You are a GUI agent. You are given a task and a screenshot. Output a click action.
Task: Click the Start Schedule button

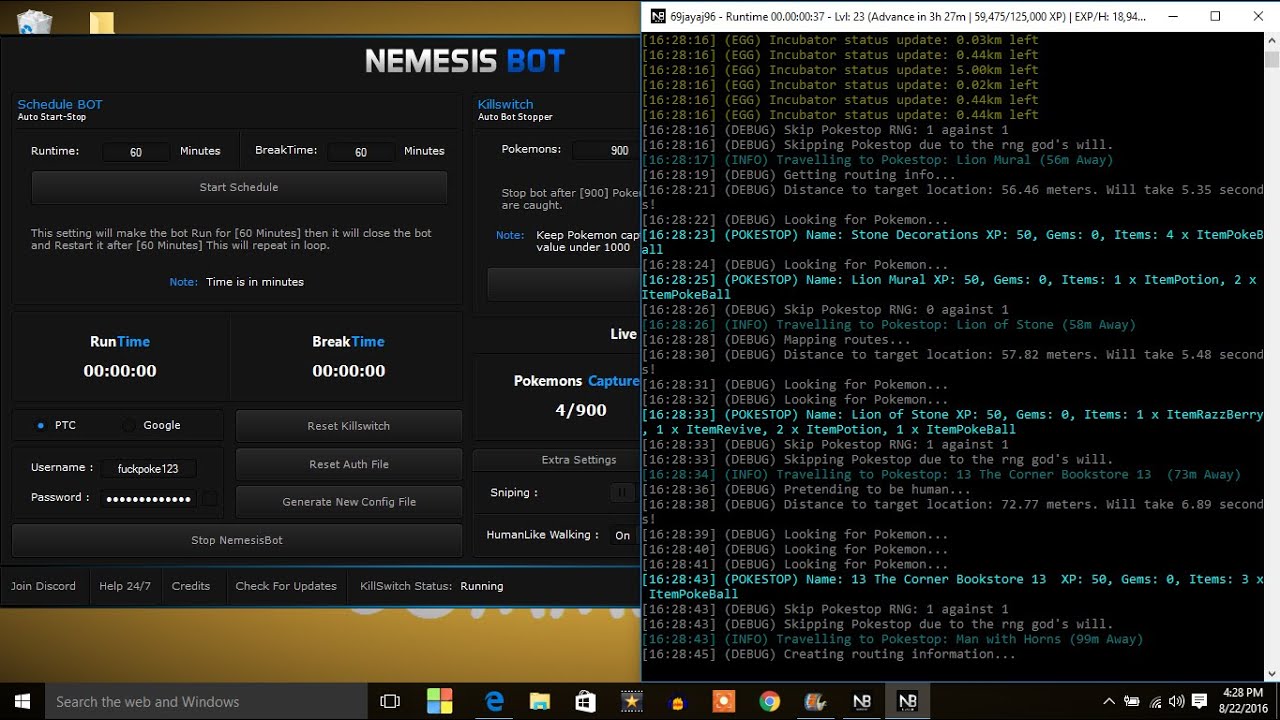point(239,187)
